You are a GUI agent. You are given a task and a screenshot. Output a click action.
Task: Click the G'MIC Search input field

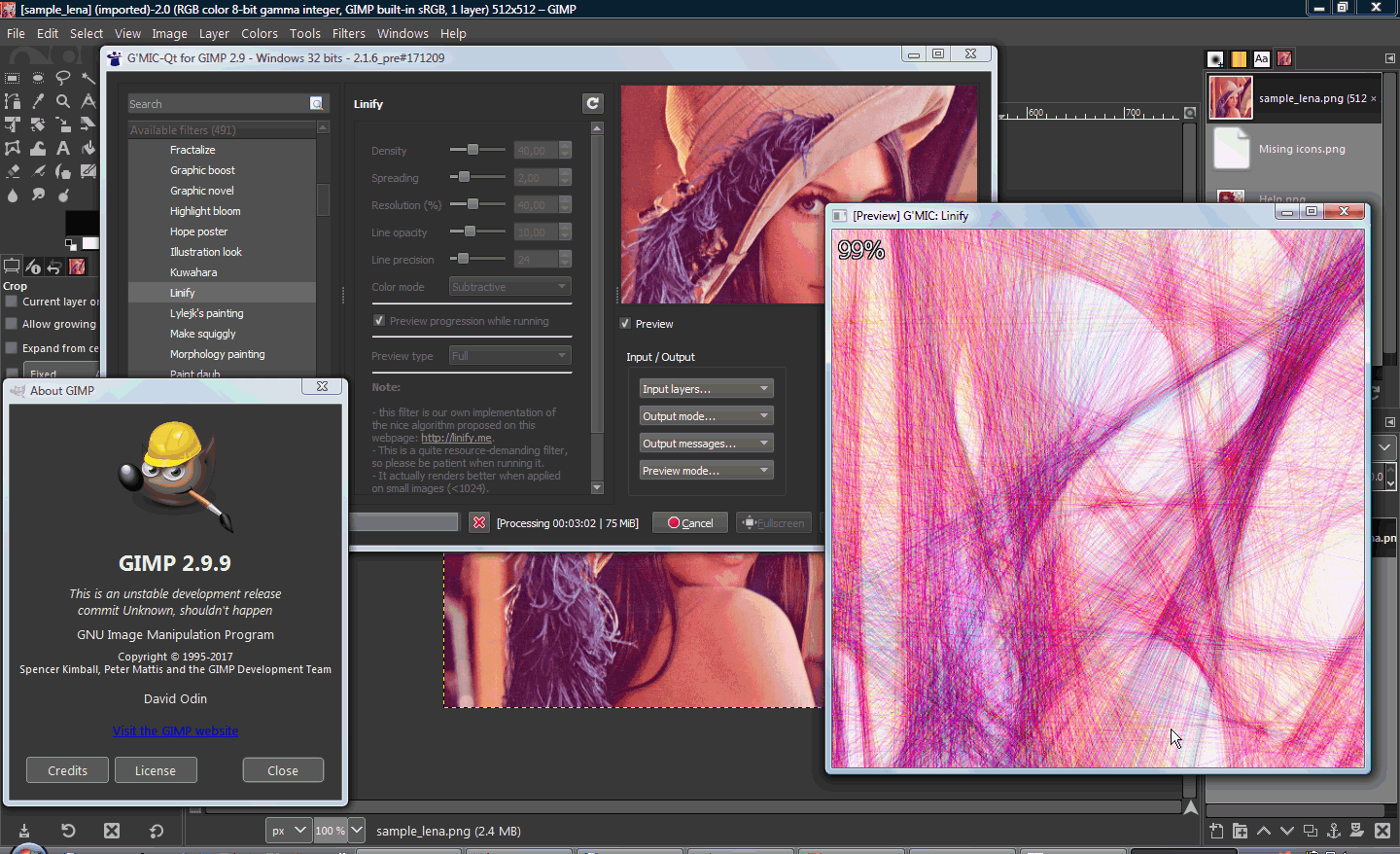pyautogui.click(x=218, y=104)
